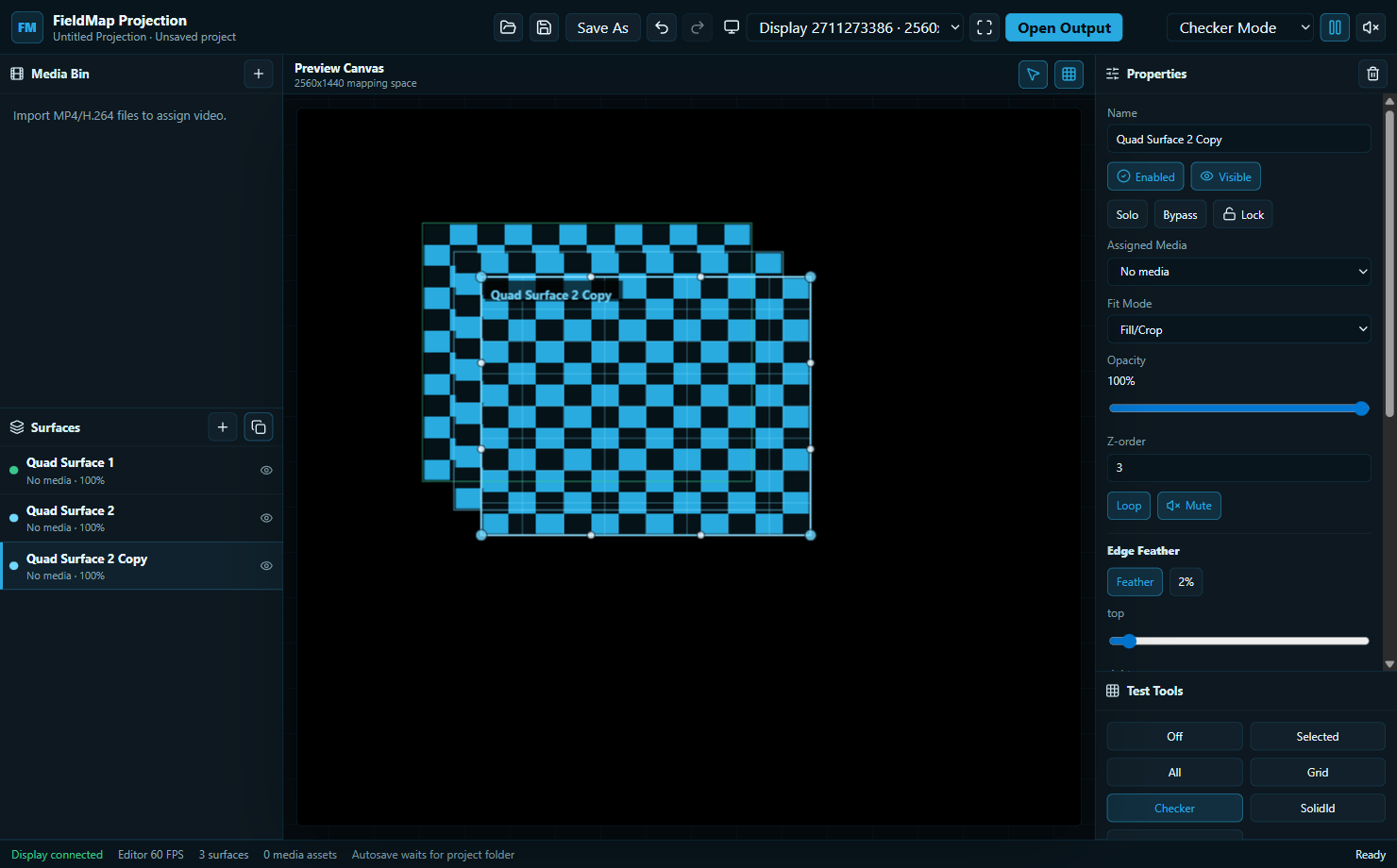This screenshot has width=1397, height=868.
Task: Toggle the Enabled button
Action: (1145, 176)
